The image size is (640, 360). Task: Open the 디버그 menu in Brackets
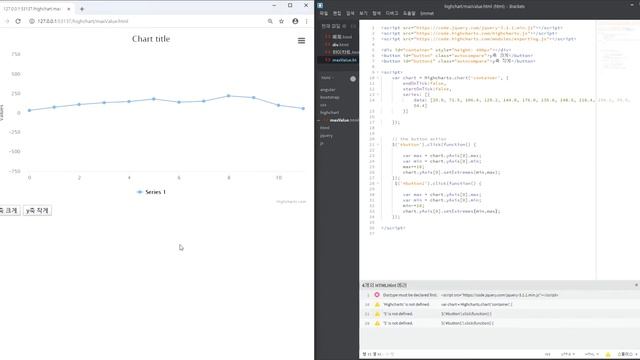(x=392, y=13)
